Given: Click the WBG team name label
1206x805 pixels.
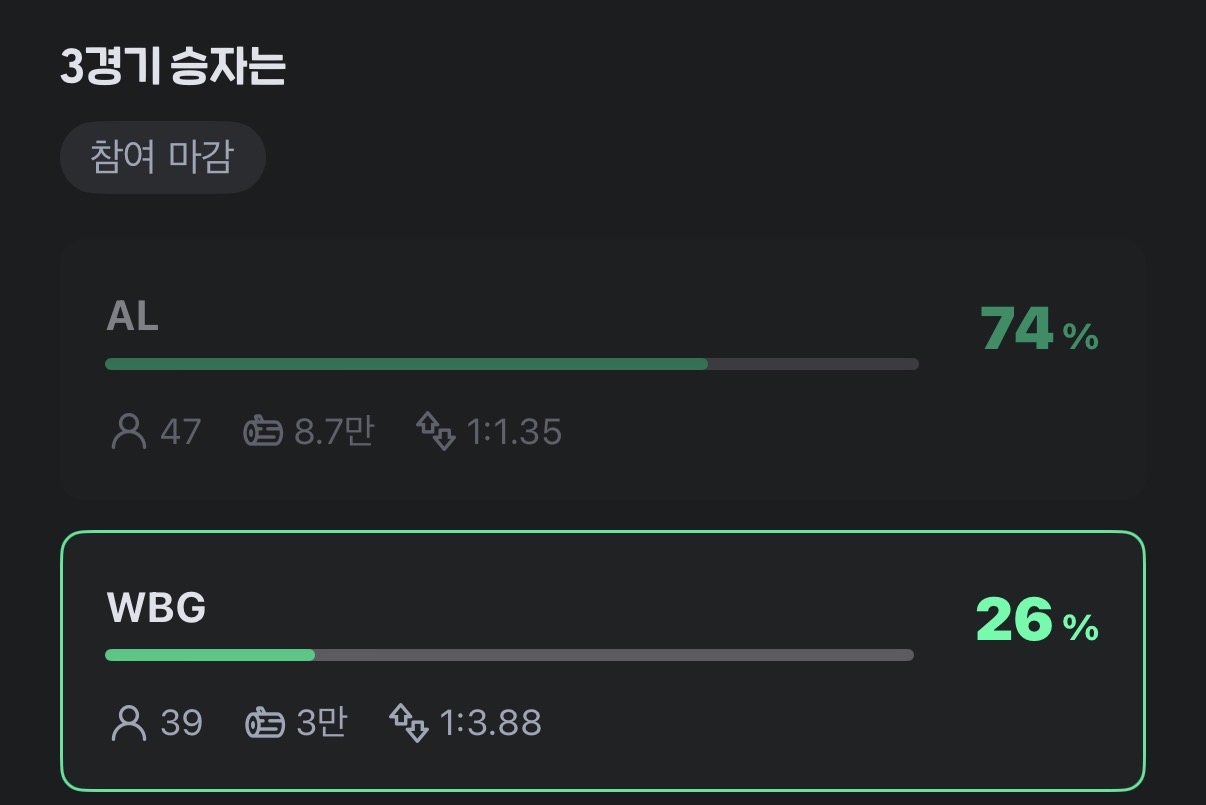Looking at the screenshot, I should pyautogui.click(x=156, y=607).
